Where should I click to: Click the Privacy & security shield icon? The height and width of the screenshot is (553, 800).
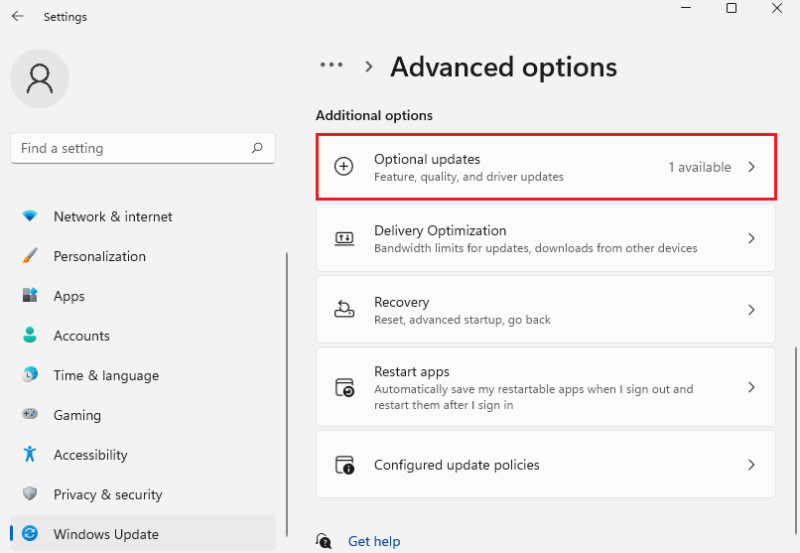pyautogui.click(x=30, y=493)
